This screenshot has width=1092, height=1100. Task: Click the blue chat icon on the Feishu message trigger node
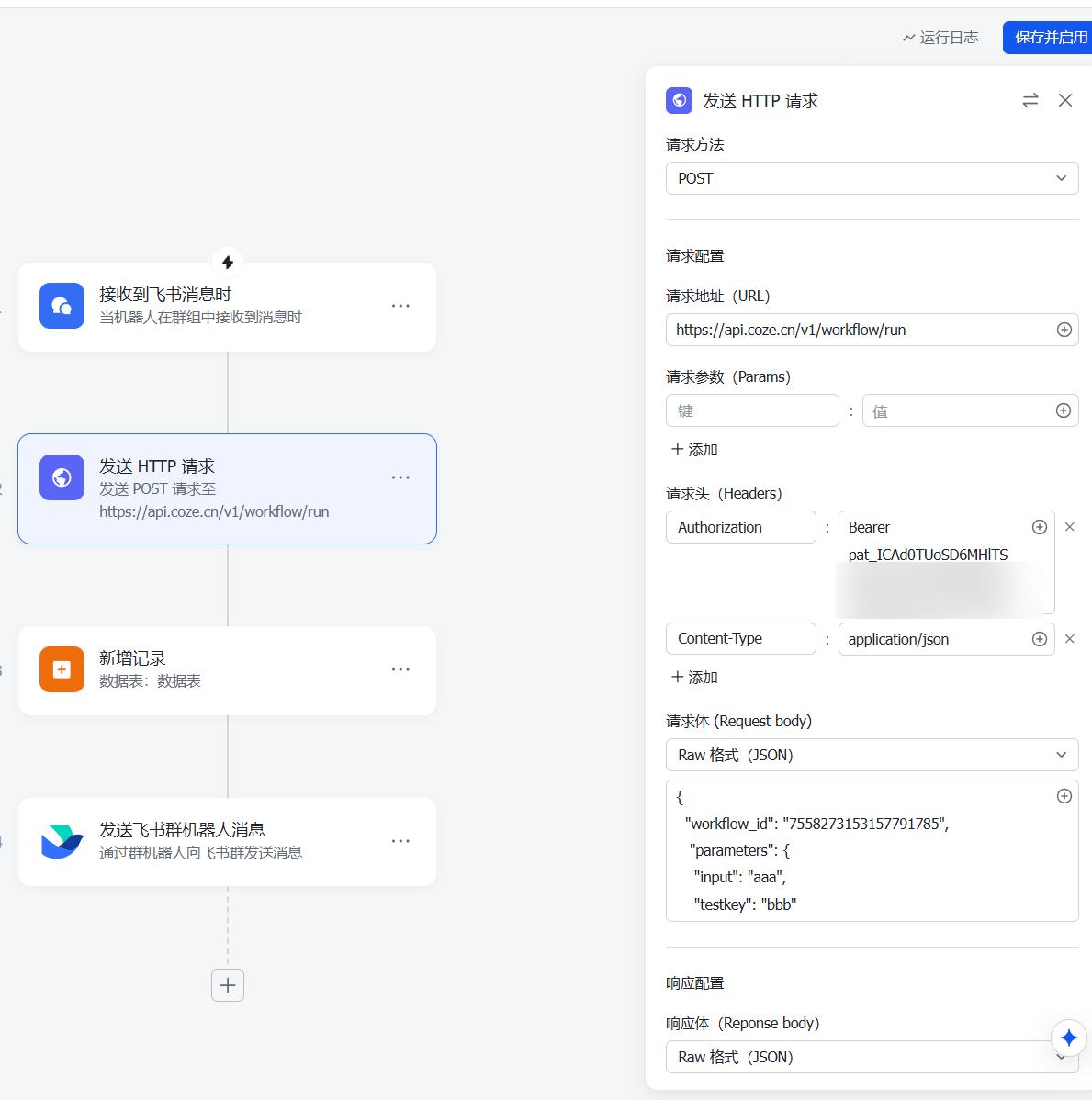pos(62,306)
